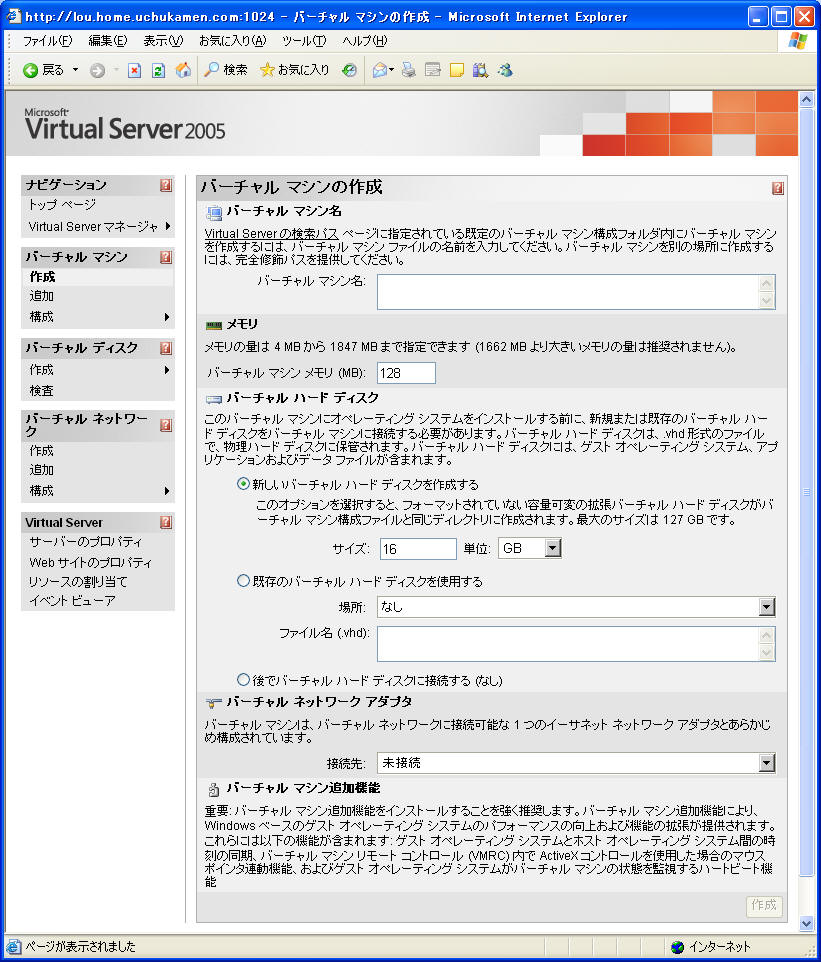
Task: Click the page scrollbar down arrow
Action: click(x=806, y=923)
